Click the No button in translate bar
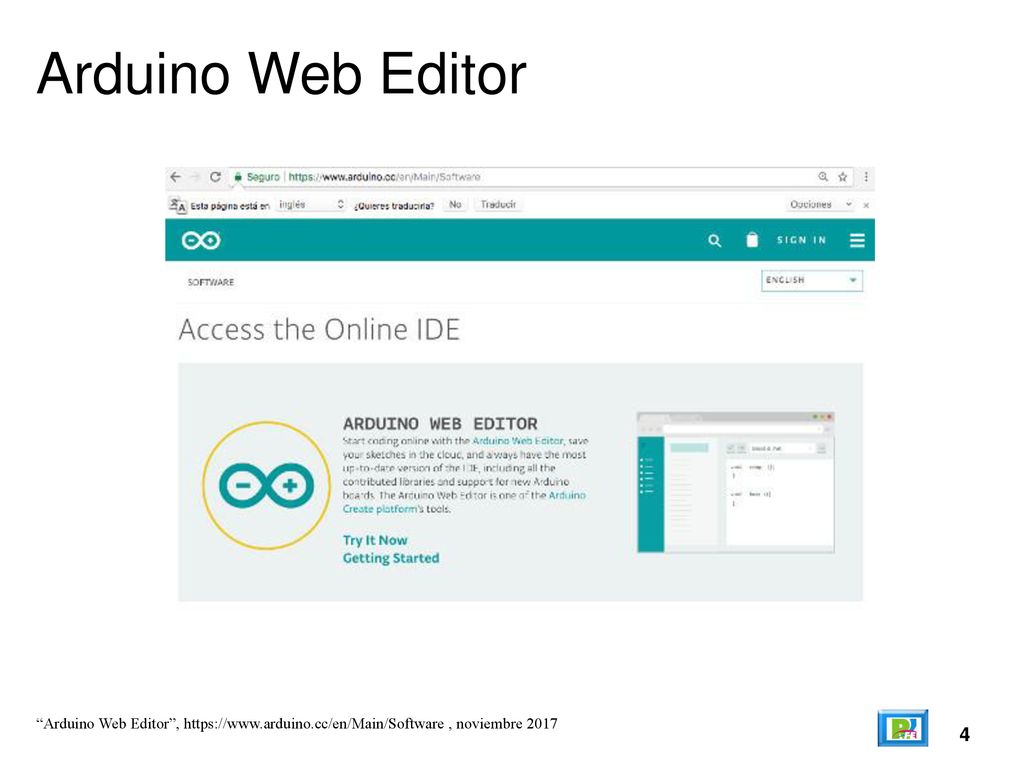This screenshot has height=768, width=1024. pyautogui.click(x=455, y=204)
